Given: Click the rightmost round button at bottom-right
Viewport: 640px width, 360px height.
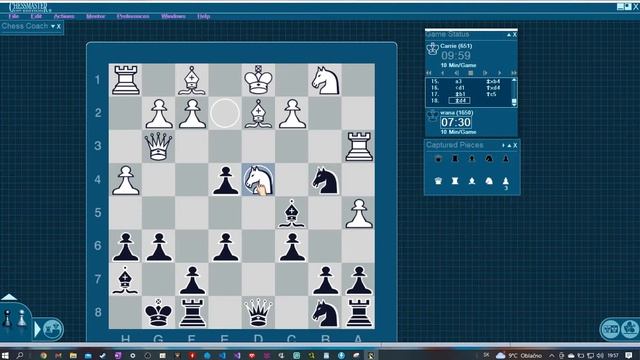Looking at the screenshot, I should pyautogui.click(x=631, y=329).
